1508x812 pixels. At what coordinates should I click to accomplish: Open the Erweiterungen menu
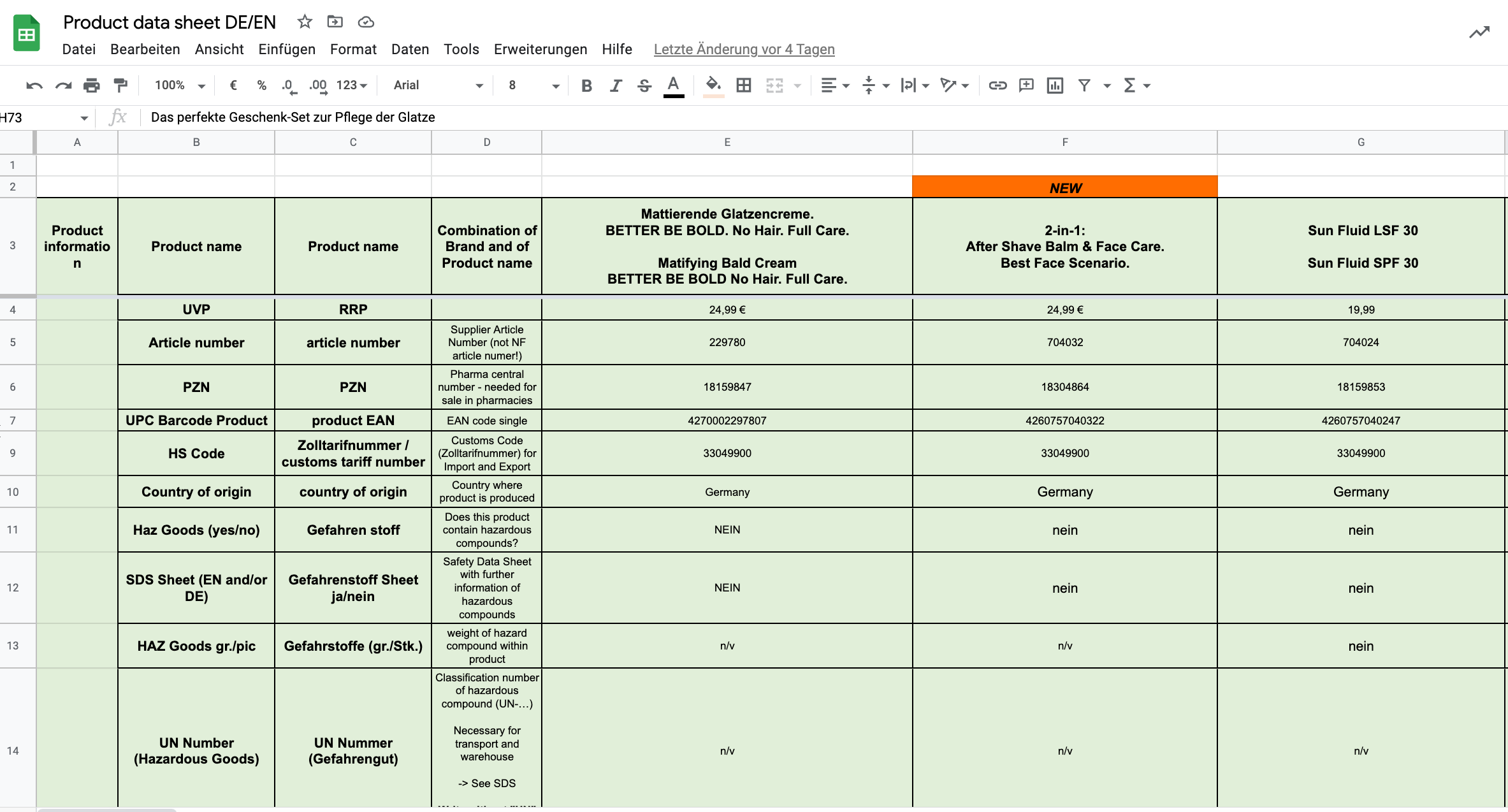(540, 50)
